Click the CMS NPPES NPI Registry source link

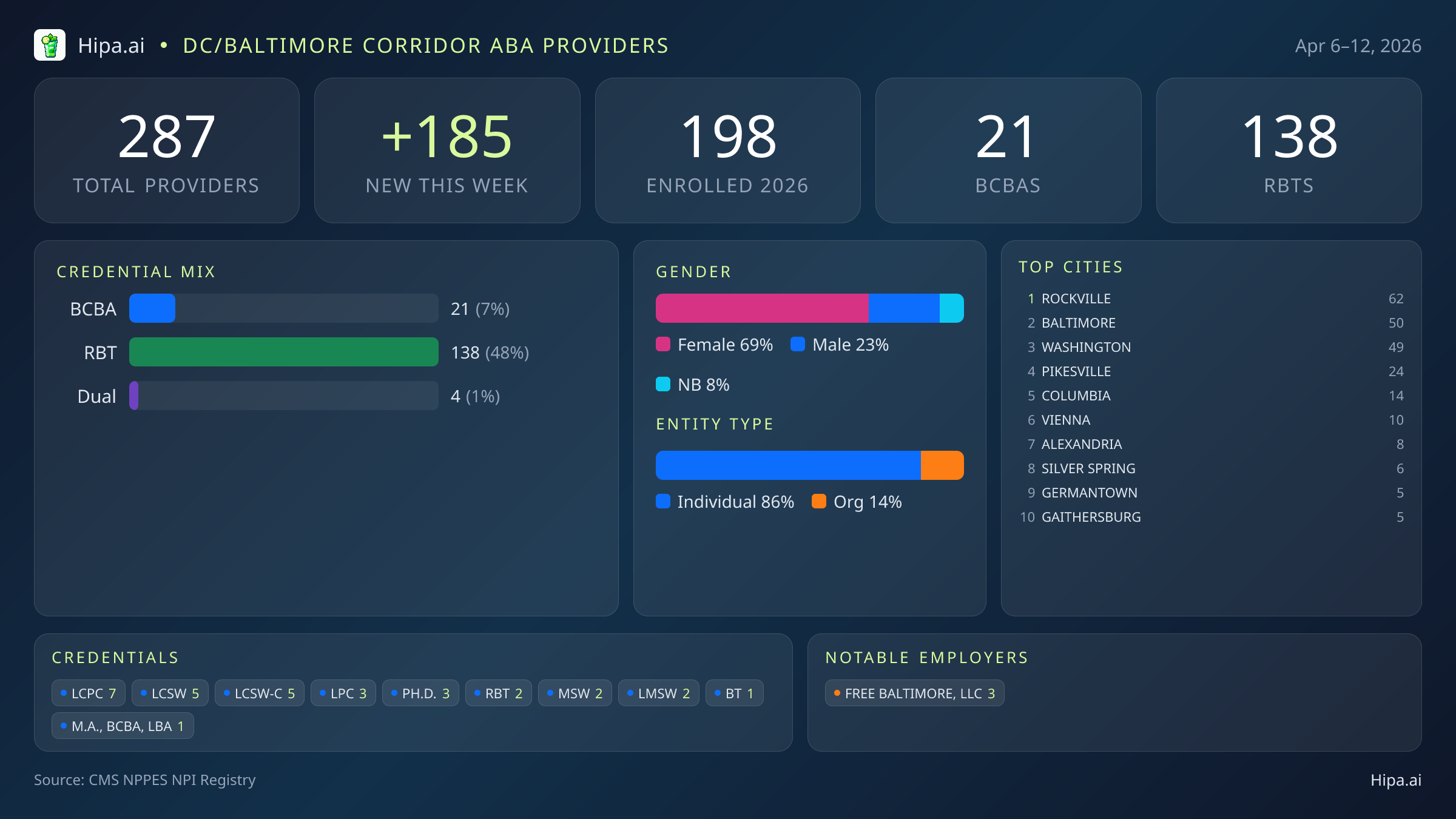coord(172,780)
